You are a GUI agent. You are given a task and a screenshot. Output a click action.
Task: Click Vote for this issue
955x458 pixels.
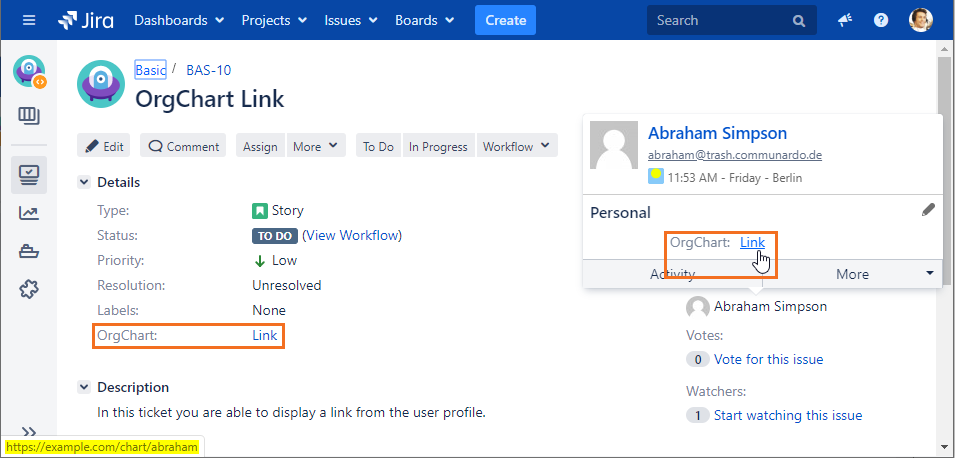pos(768,359)
